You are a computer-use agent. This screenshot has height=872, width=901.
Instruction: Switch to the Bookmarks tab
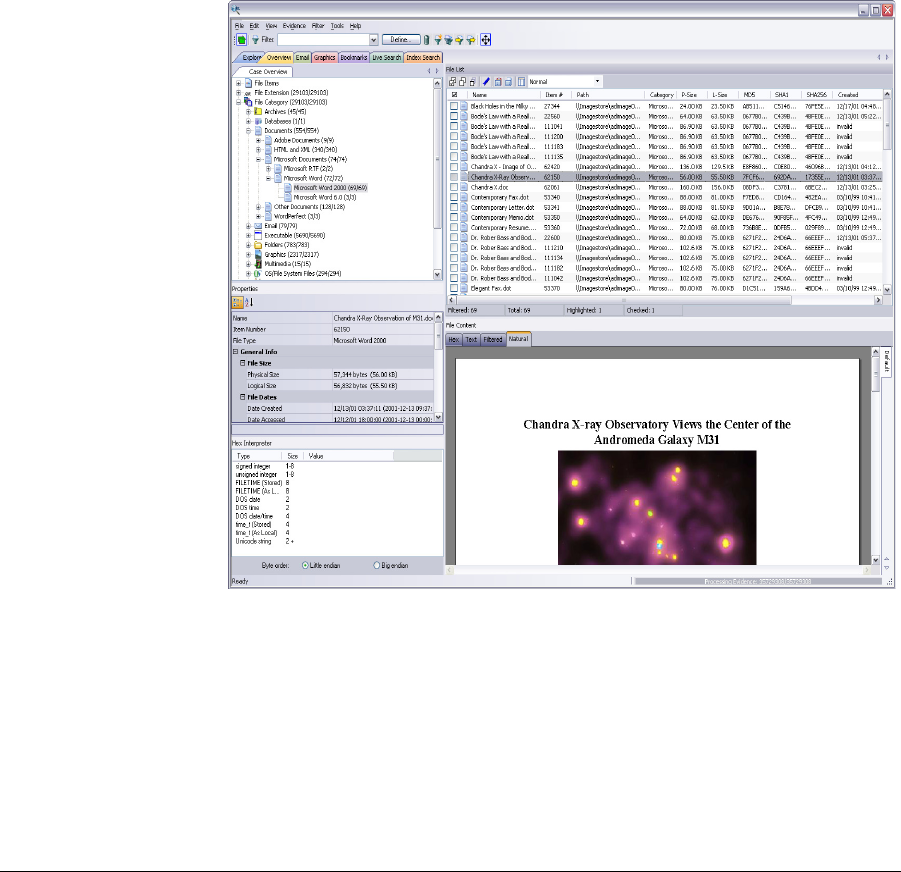[353, 57]
